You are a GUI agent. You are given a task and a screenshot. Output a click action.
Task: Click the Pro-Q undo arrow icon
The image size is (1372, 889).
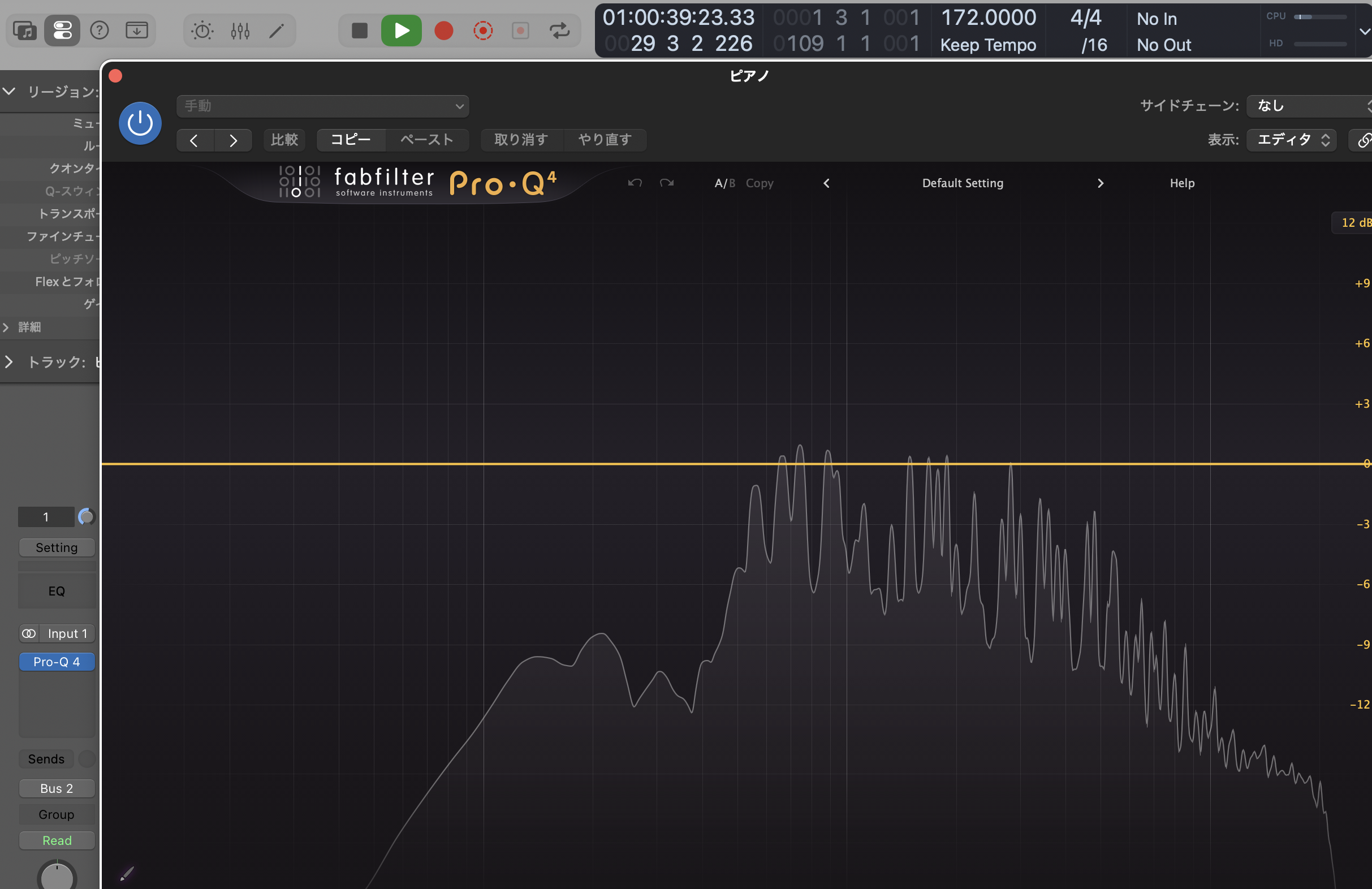point(635,183)
